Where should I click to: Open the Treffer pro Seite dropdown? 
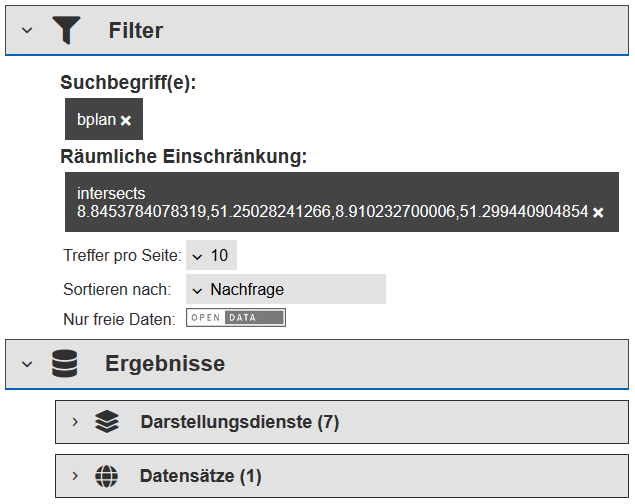211,255
